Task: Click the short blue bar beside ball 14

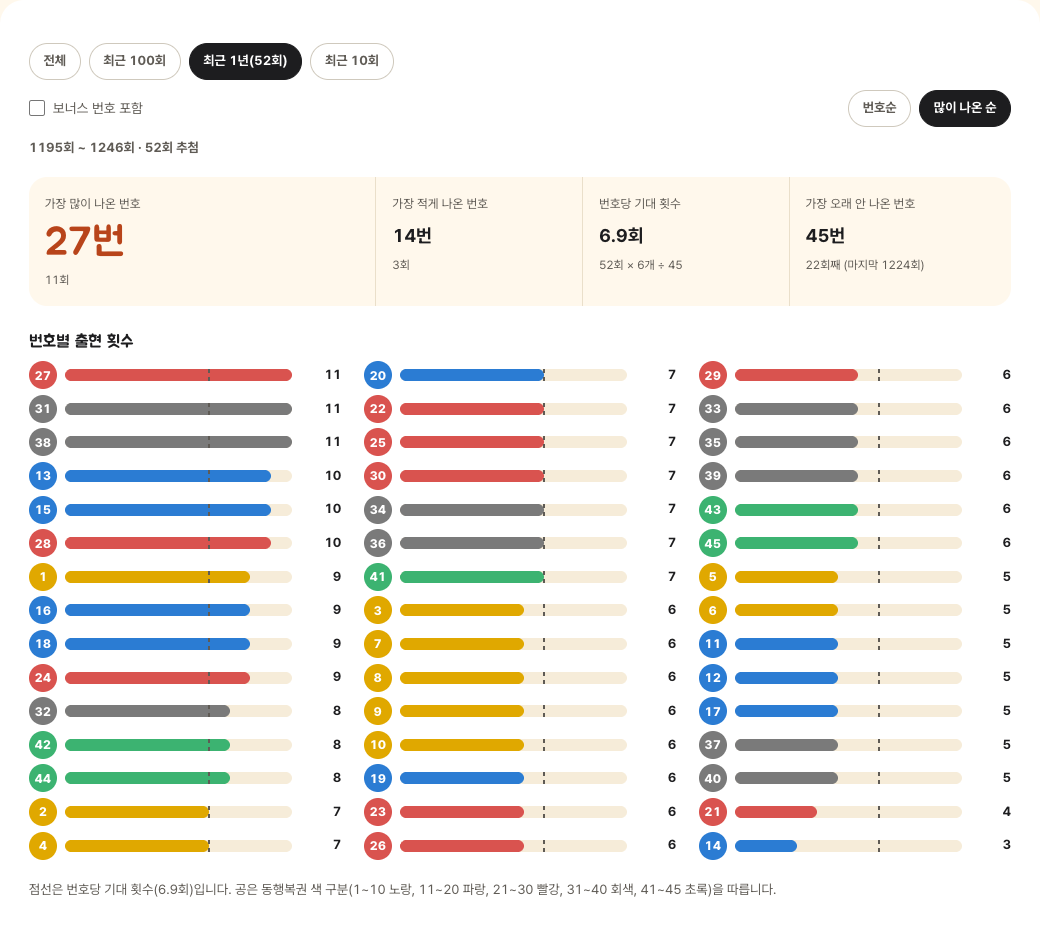Action: point(766,846)
